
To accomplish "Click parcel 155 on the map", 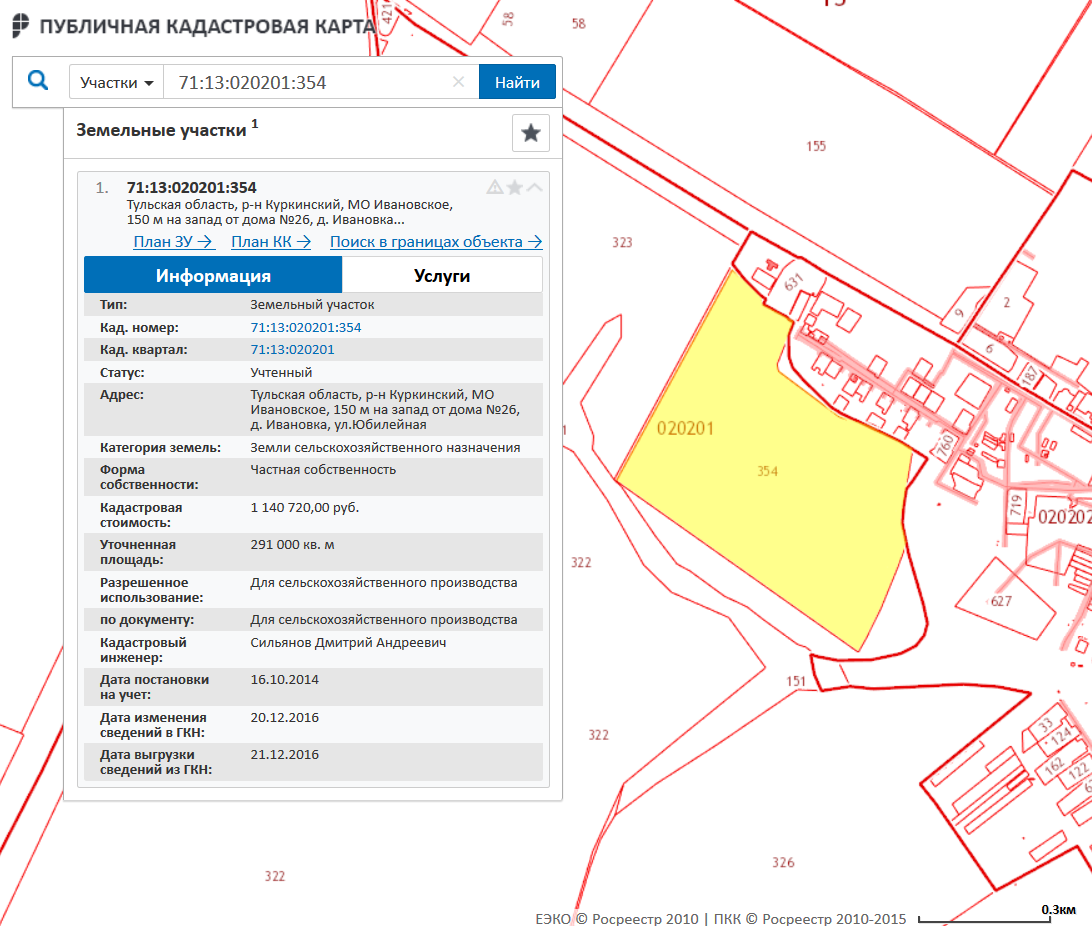I will pos(816,147).
